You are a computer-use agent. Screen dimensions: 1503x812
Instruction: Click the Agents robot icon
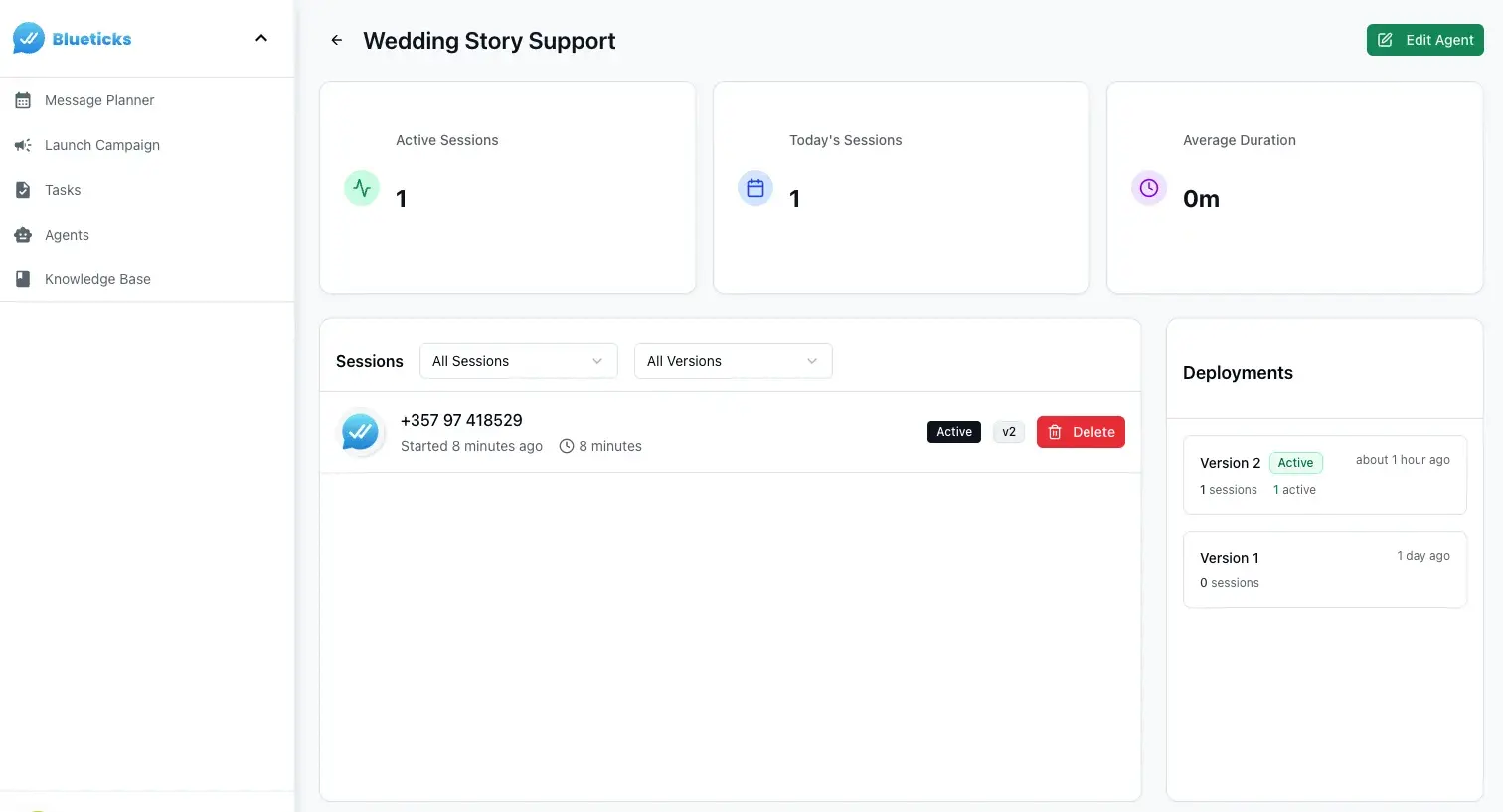pos(23,235)
